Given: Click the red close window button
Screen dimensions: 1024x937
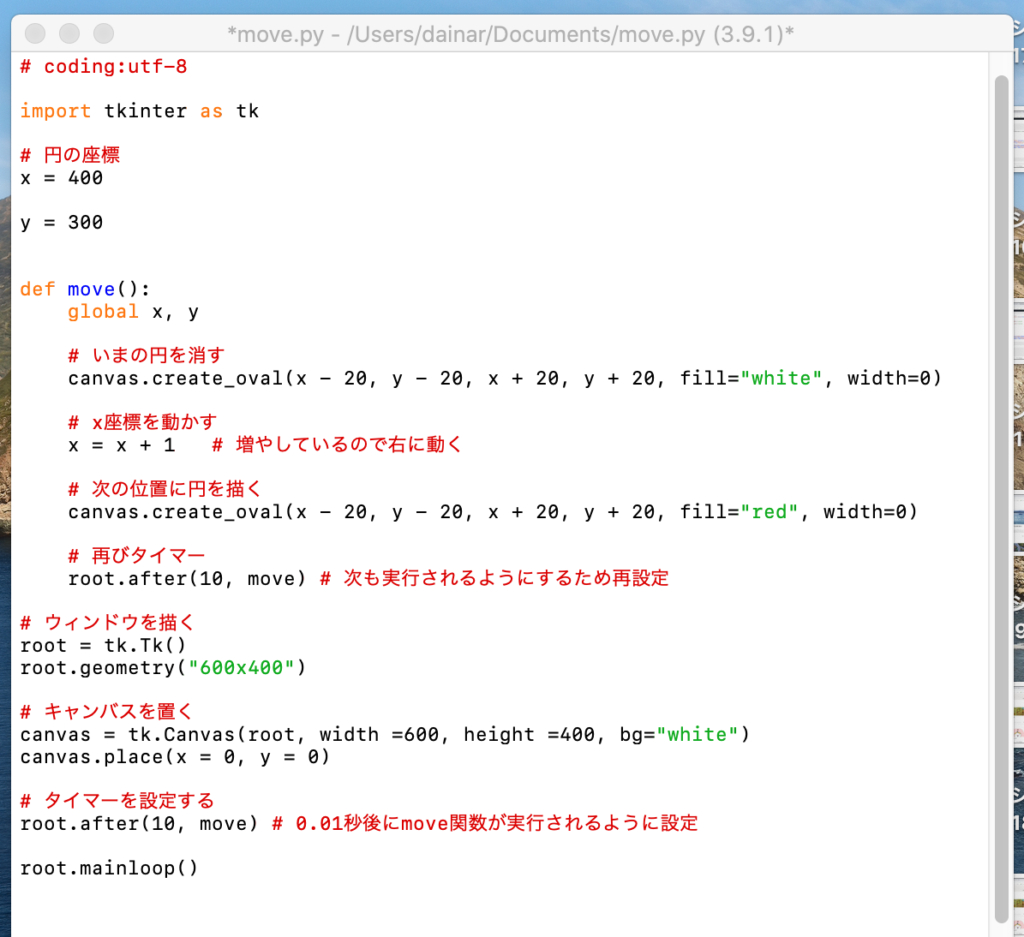Looking at the screenshot, I should (x=35, y=34).
